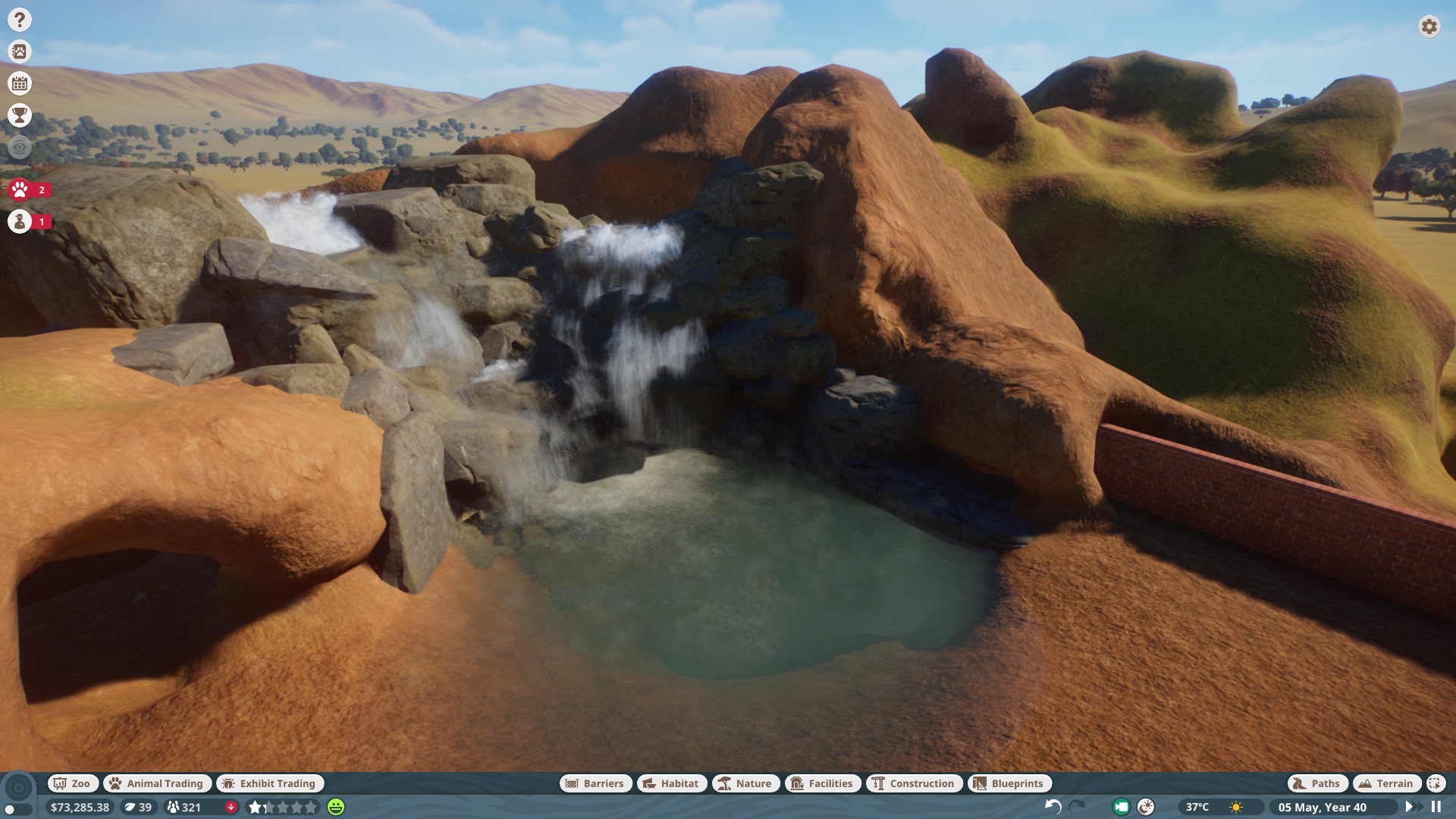Toggle the eye visibility view icon
The image size is (1456, 819).
click(x=20, y=147)
